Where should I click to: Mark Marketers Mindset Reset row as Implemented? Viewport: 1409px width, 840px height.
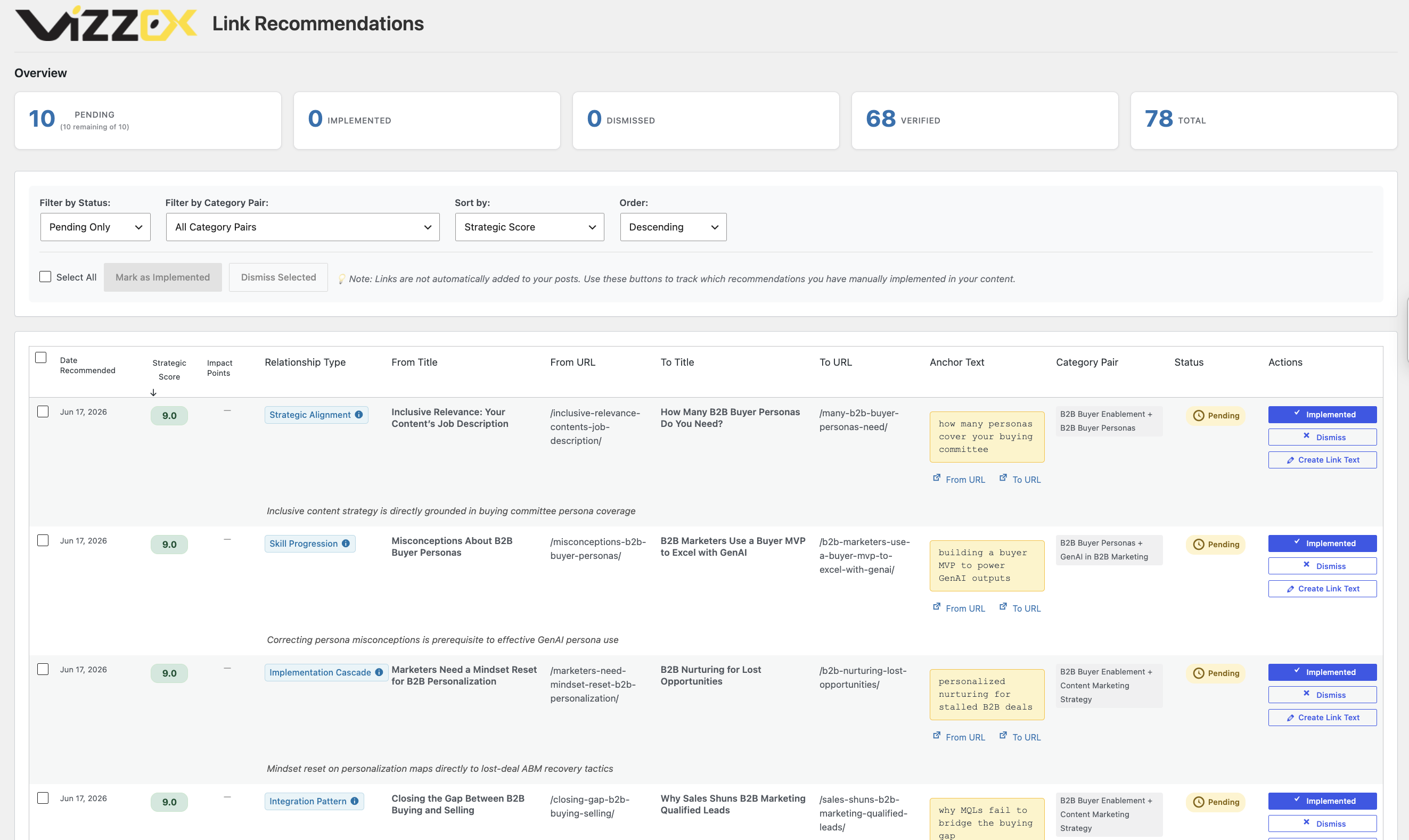click(1322, 672)
